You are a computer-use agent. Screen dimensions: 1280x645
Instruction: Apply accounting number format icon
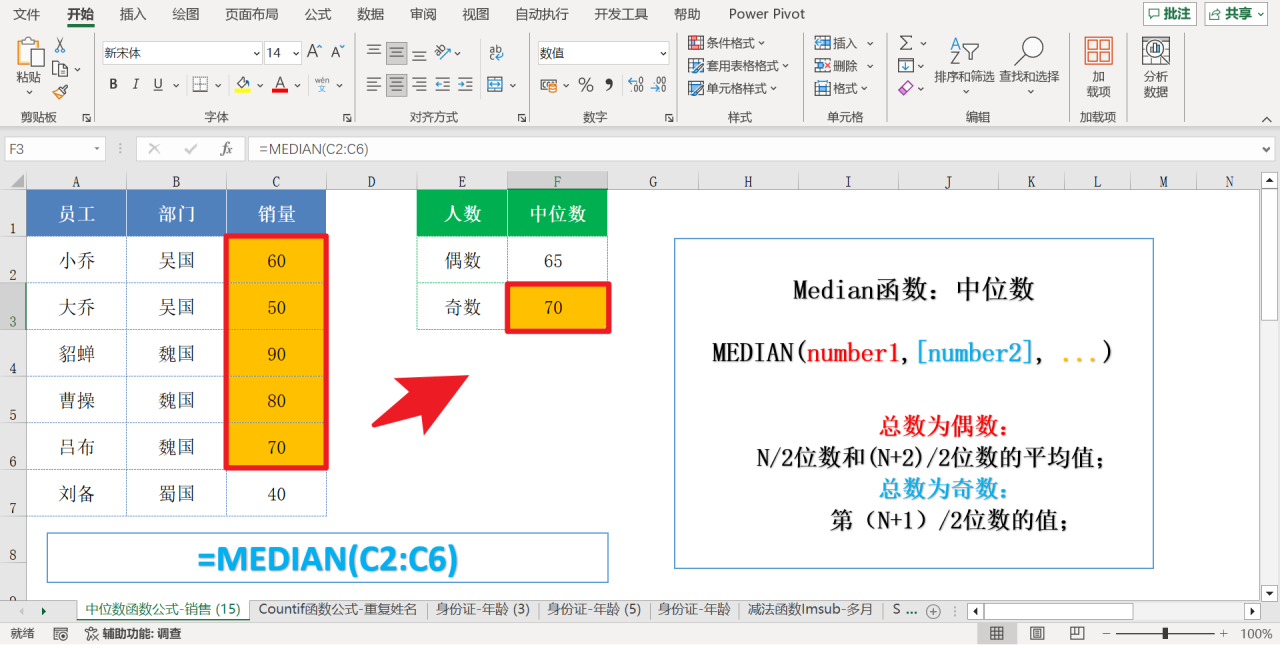550,85
